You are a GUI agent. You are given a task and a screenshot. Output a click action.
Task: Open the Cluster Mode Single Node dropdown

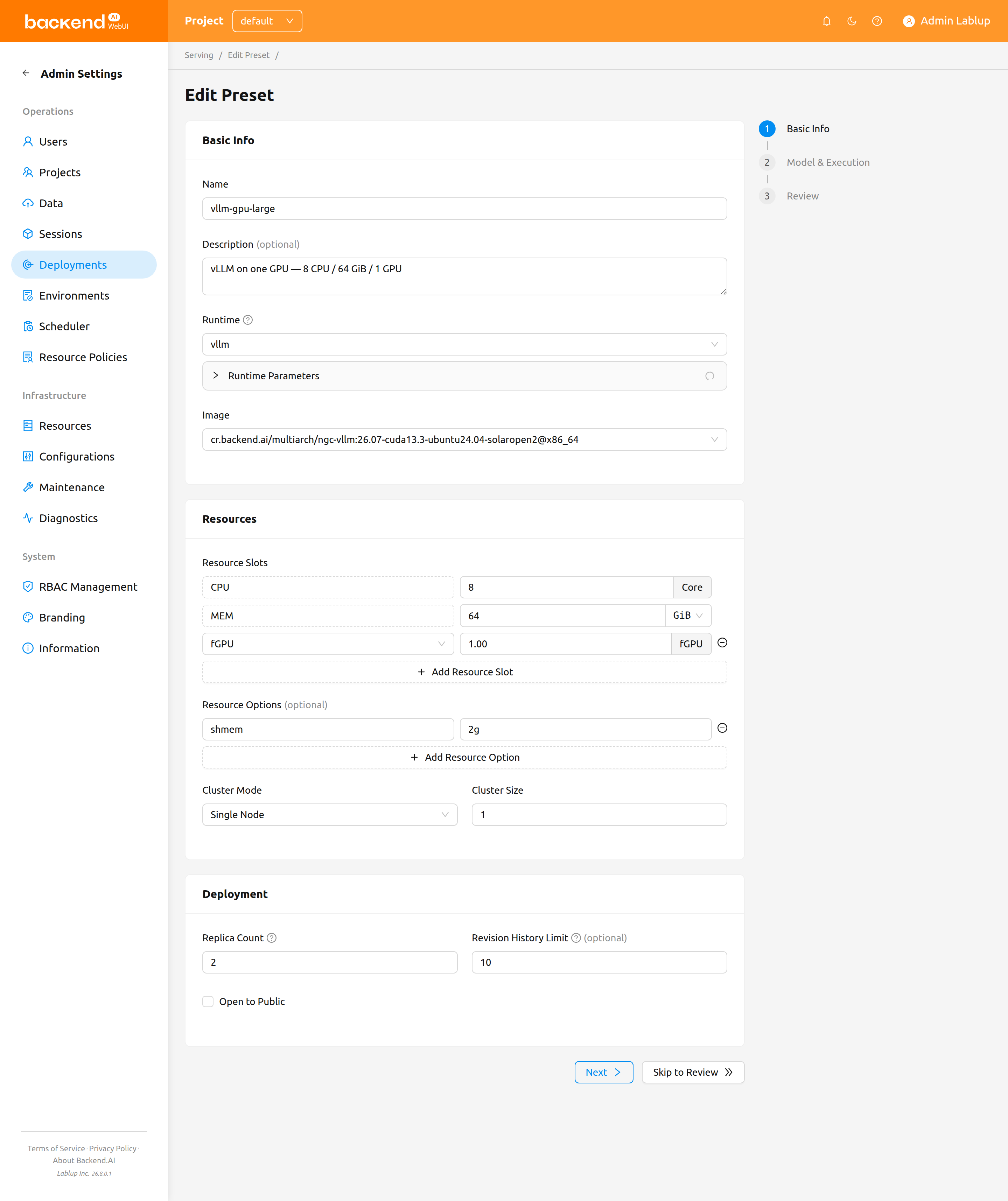click(329, 815)
